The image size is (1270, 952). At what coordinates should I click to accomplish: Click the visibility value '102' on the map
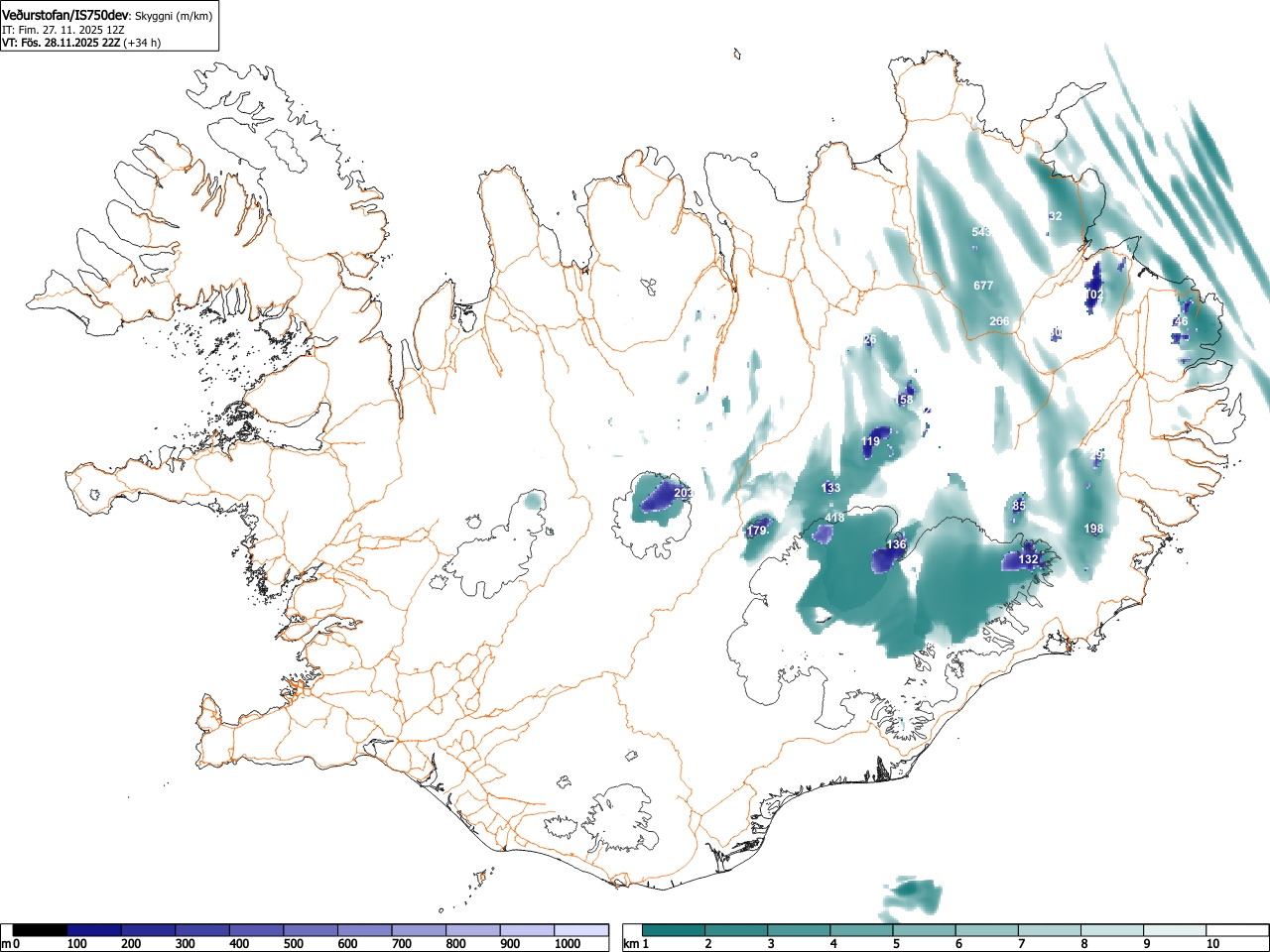(1094, 296)
